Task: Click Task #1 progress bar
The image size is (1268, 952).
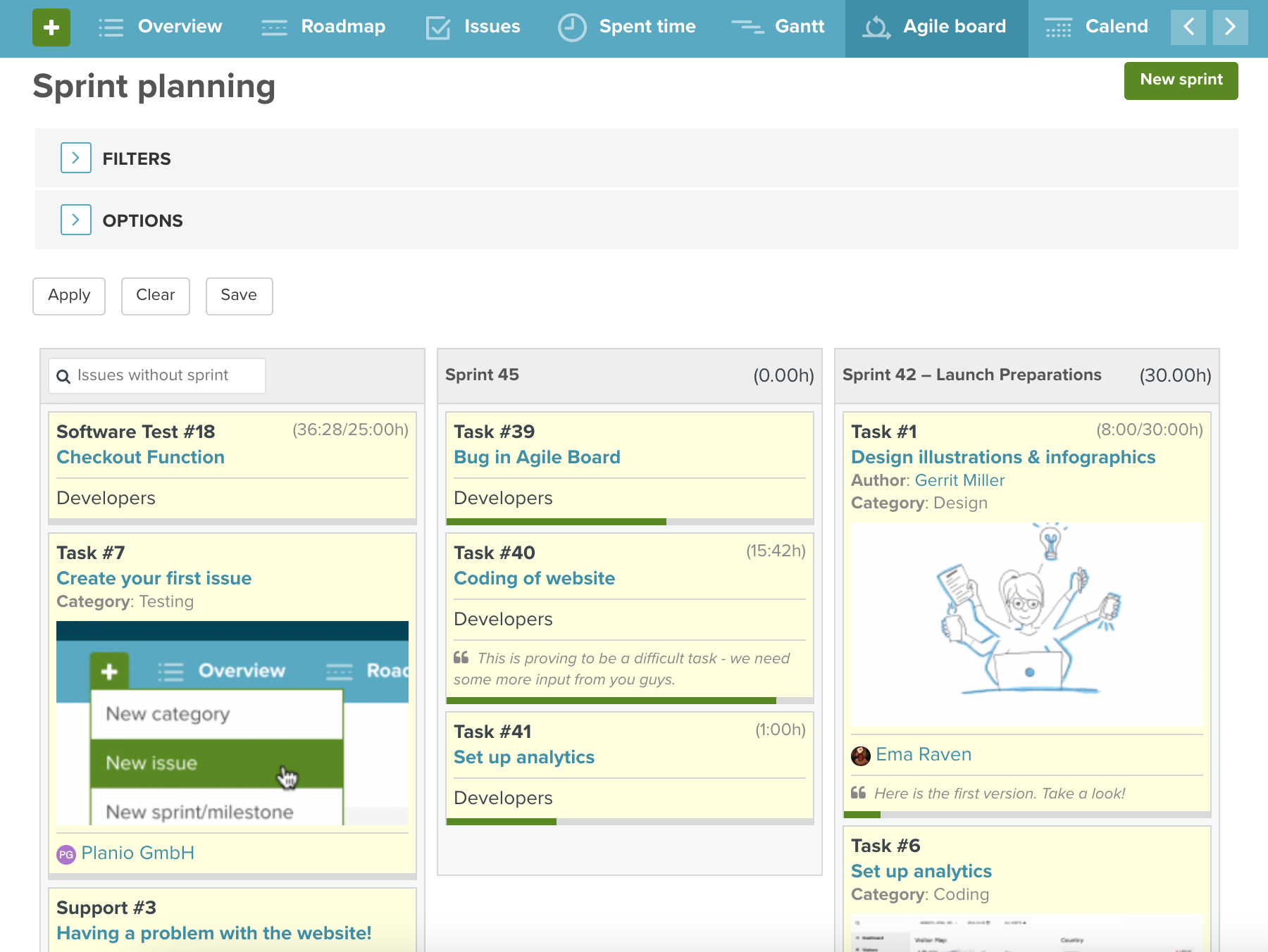Action: (1027, 815)
